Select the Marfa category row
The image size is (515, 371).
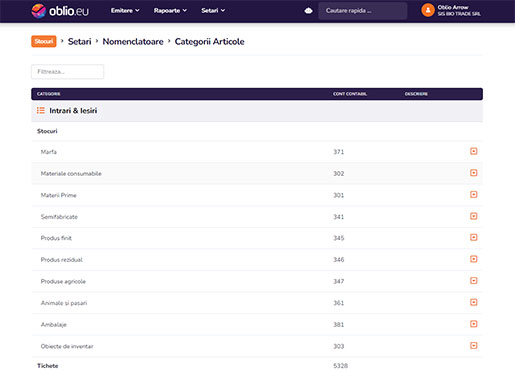(x=257, y=152)
